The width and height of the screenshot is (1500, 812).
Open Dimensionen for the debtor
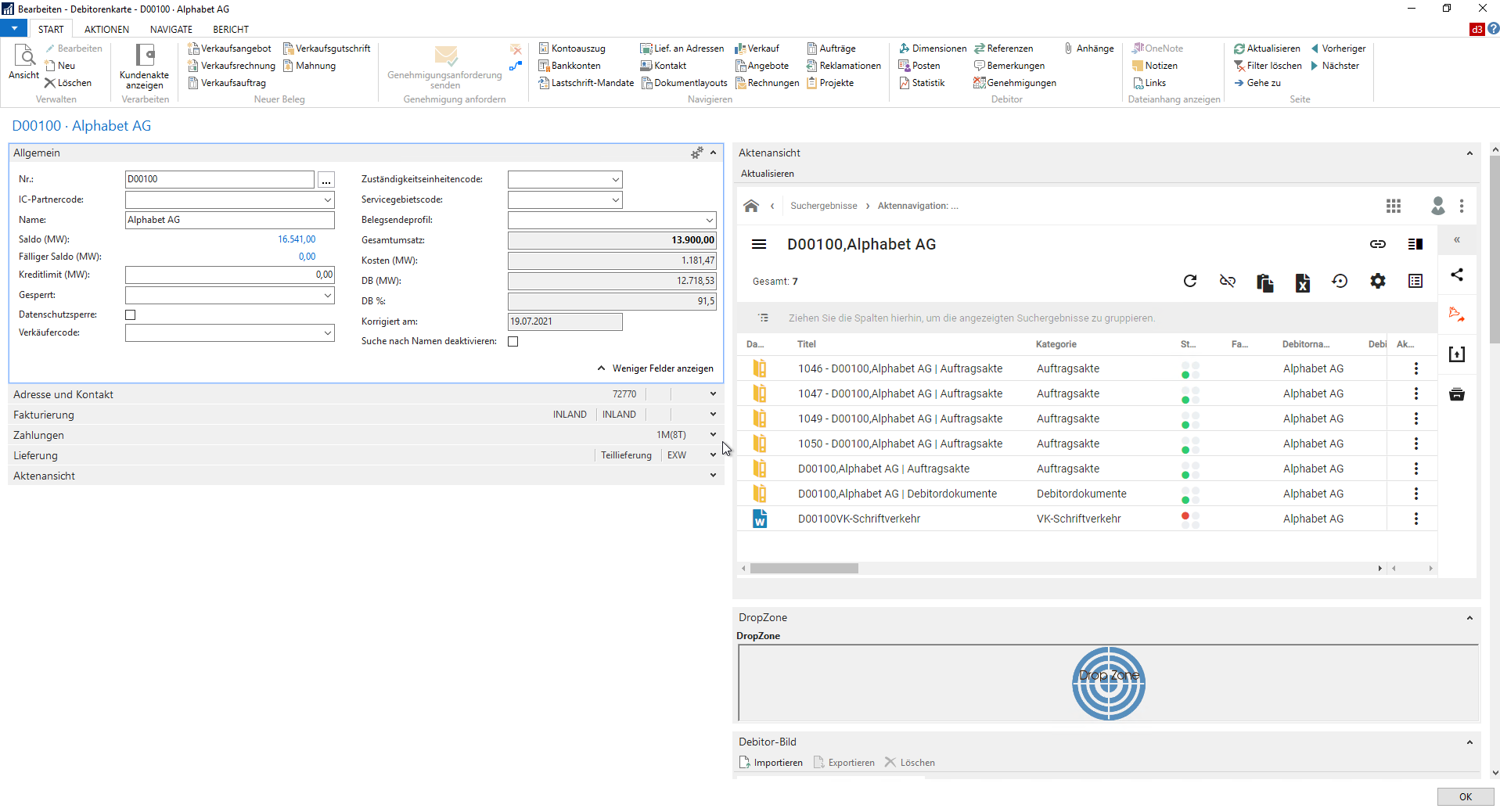933,49
